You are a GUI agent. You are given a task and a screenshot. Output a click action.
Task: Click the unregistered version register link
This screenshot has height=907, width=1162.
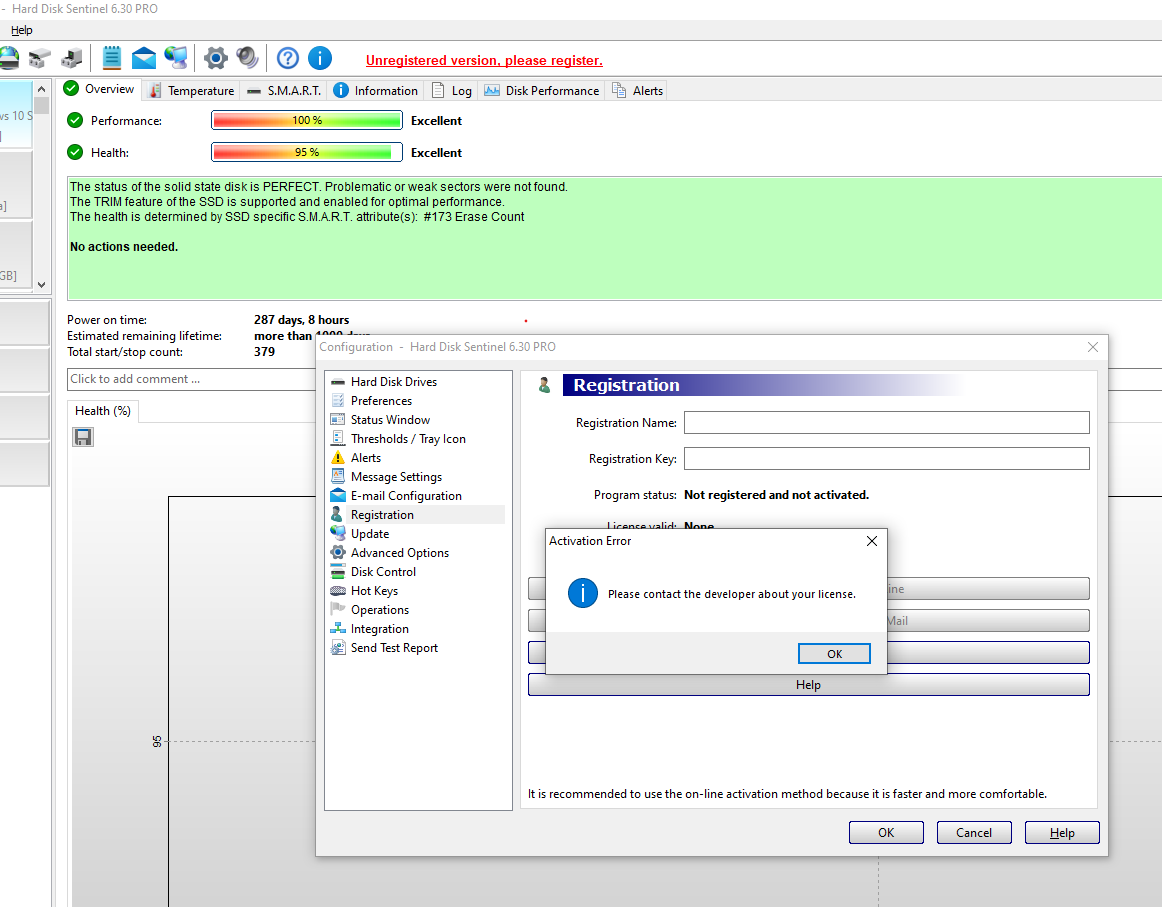point(484,61)
